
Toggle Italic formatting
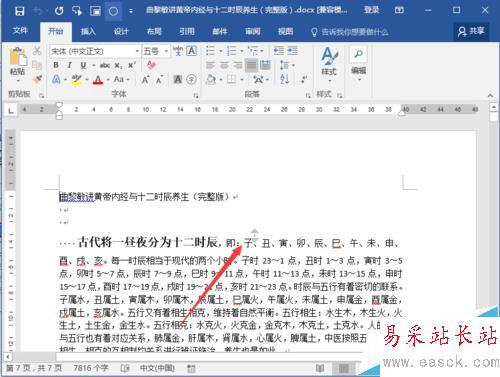pyautogui.click(x=69, y=65)
